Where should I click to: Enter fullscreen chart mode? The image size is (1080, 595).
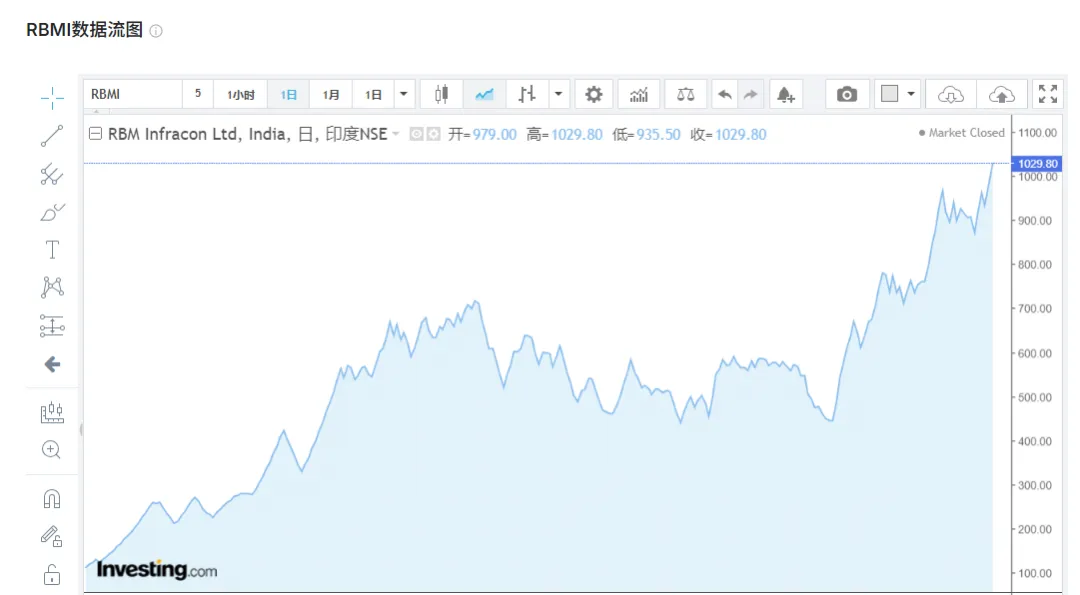(x=1048, y=94)
